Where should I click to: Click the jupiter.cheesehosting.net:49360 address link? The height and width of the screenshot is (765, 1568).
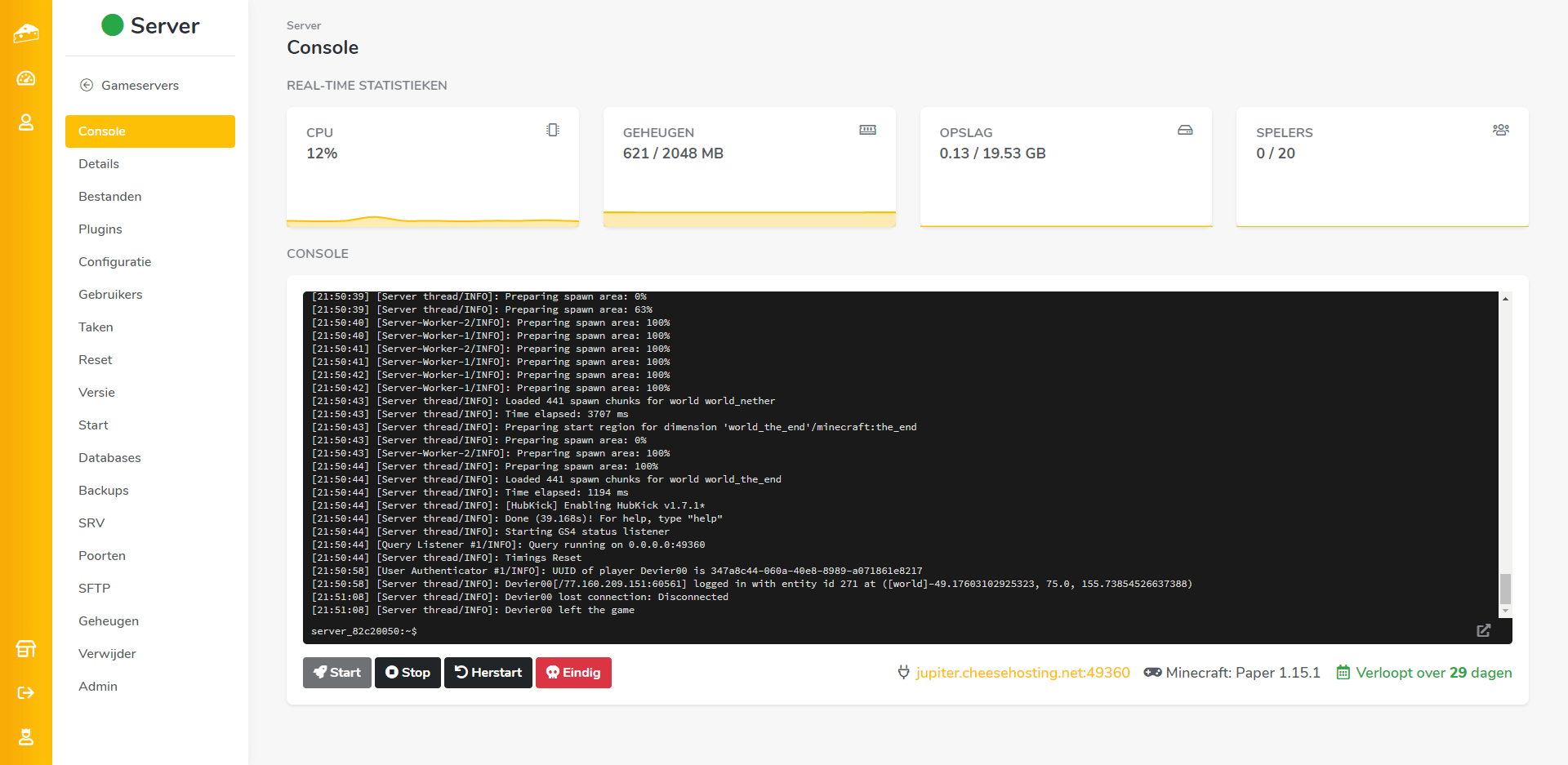coord(1022,673)
